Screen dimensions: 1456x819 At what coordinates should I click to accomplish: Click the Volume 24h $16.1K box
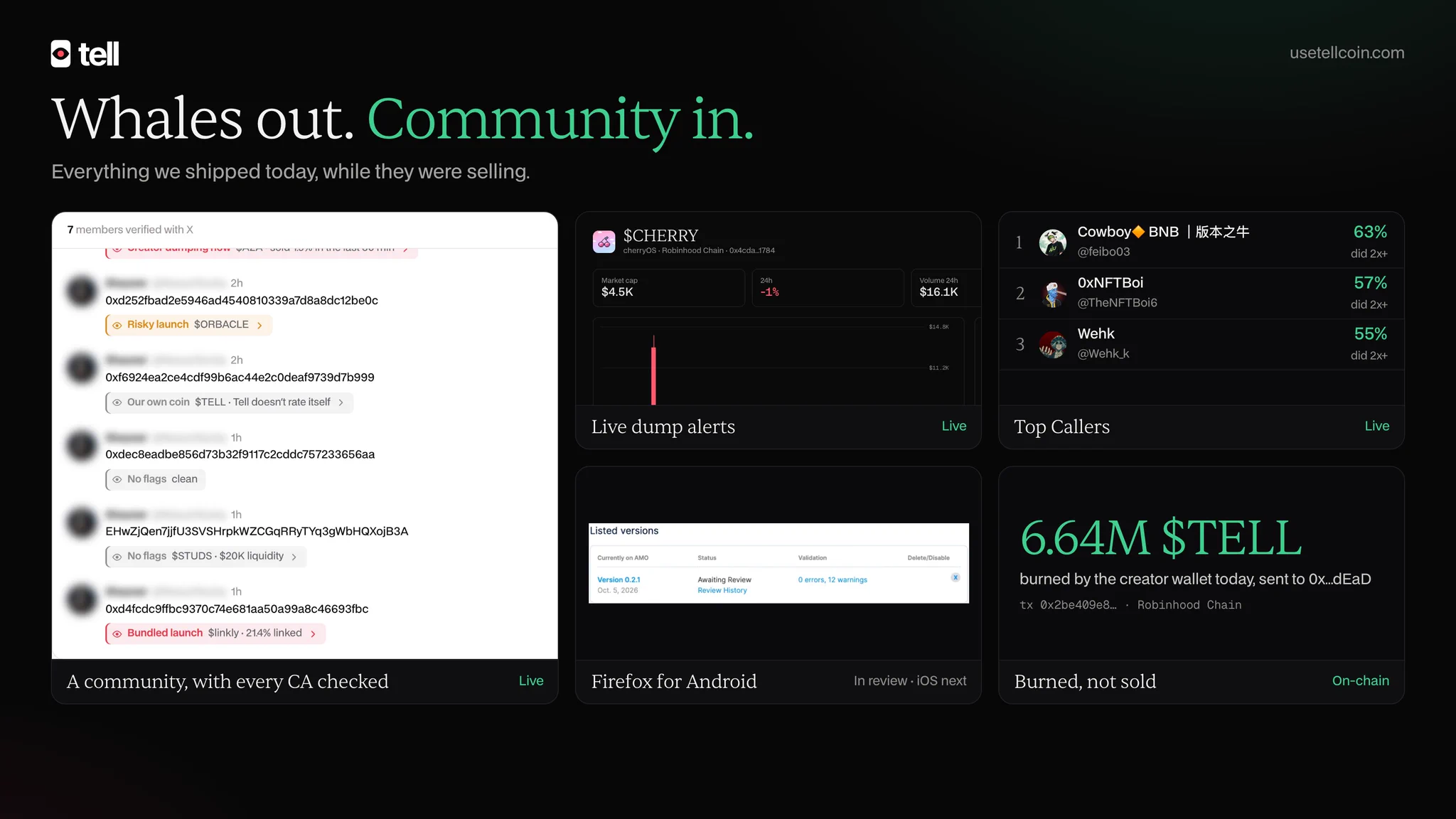click(946, 287)
